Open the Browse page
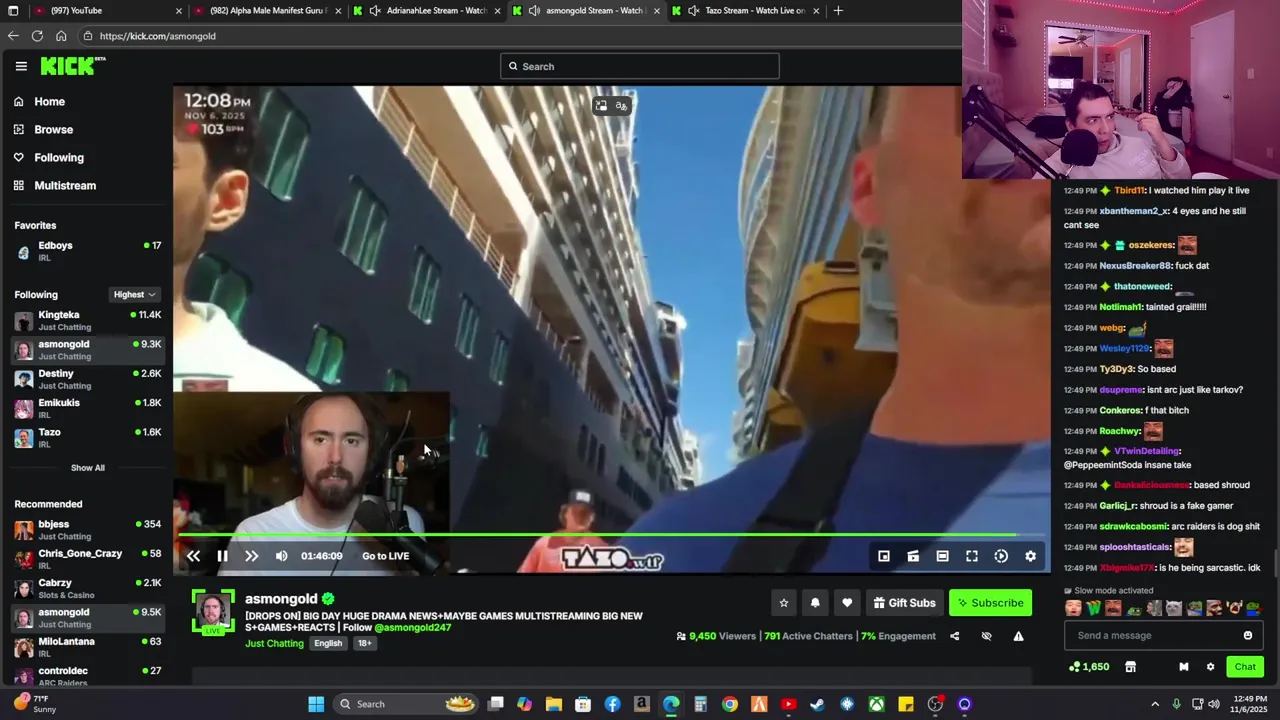 [x=44, y=129]
